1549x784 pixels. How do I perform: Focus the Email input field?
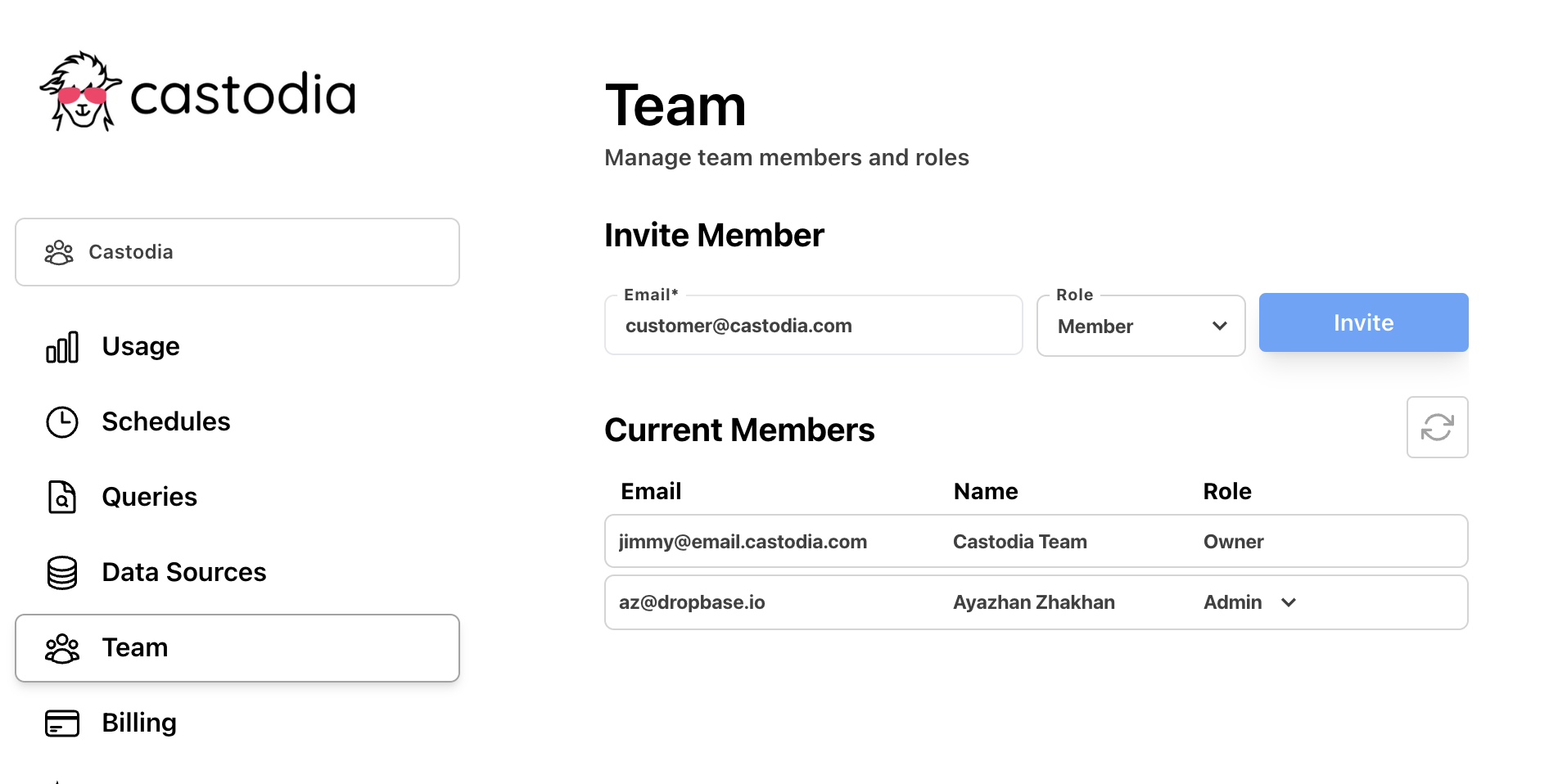pyautogui.click(x=813, y=326)
